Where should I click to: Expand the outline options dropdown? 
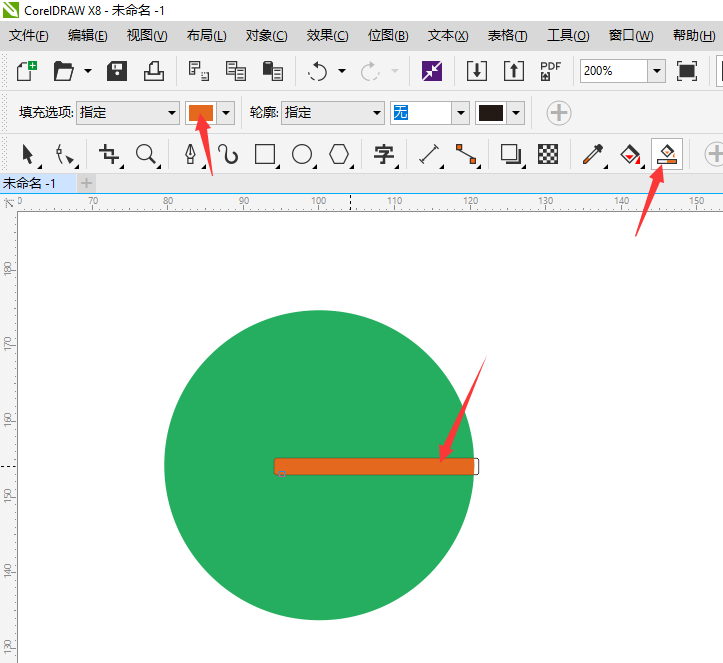coord(332,112)
